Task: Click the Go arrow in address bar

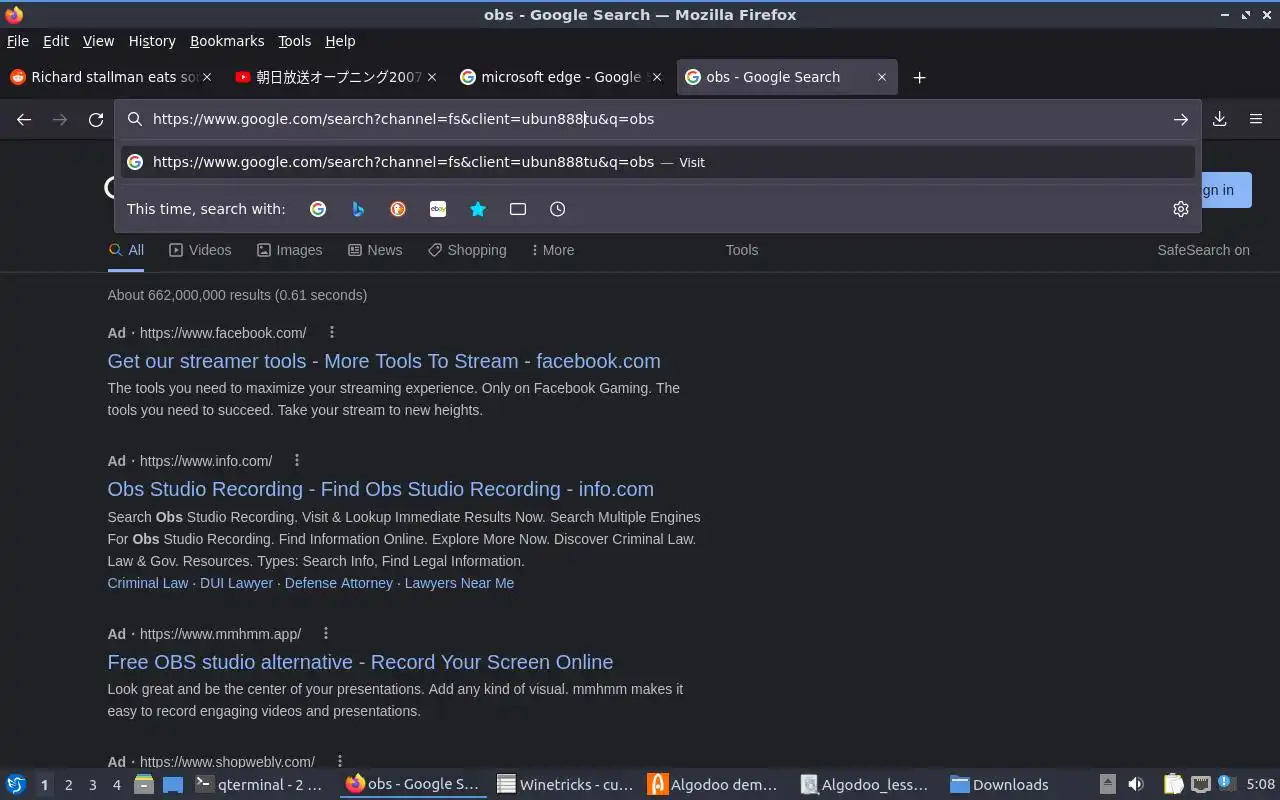Action: click(x=1181, y=119)
